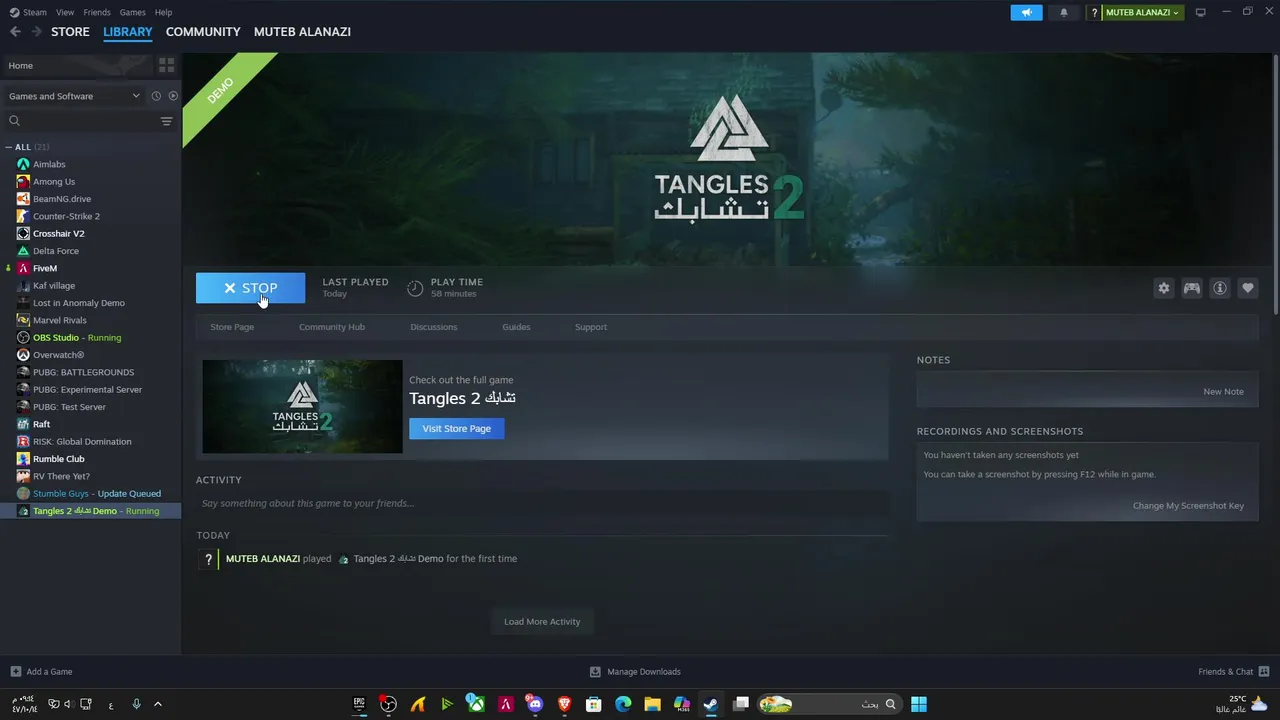Click the activity comment input field
This screenshot has width=1280, height=720.
click(x=542, y=503)
